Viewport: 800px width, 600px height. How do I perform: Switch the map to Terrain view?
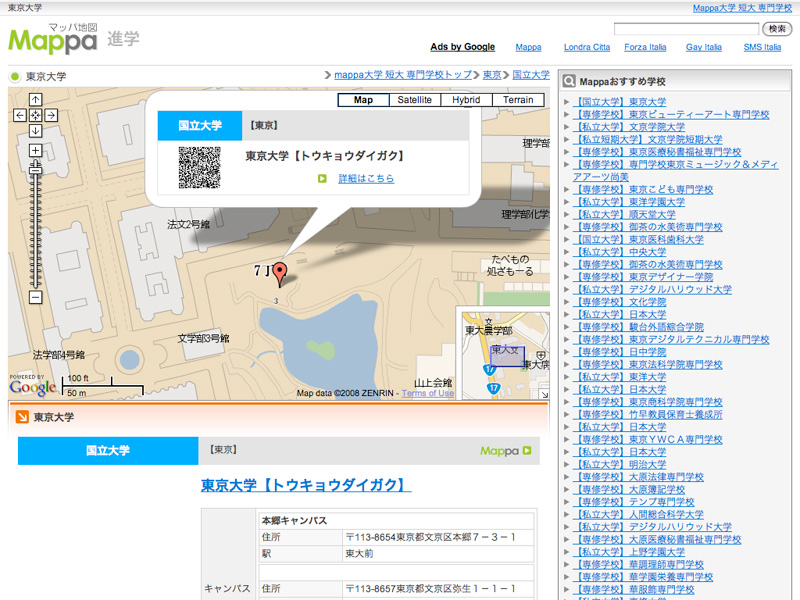click(x=518, y=100)
